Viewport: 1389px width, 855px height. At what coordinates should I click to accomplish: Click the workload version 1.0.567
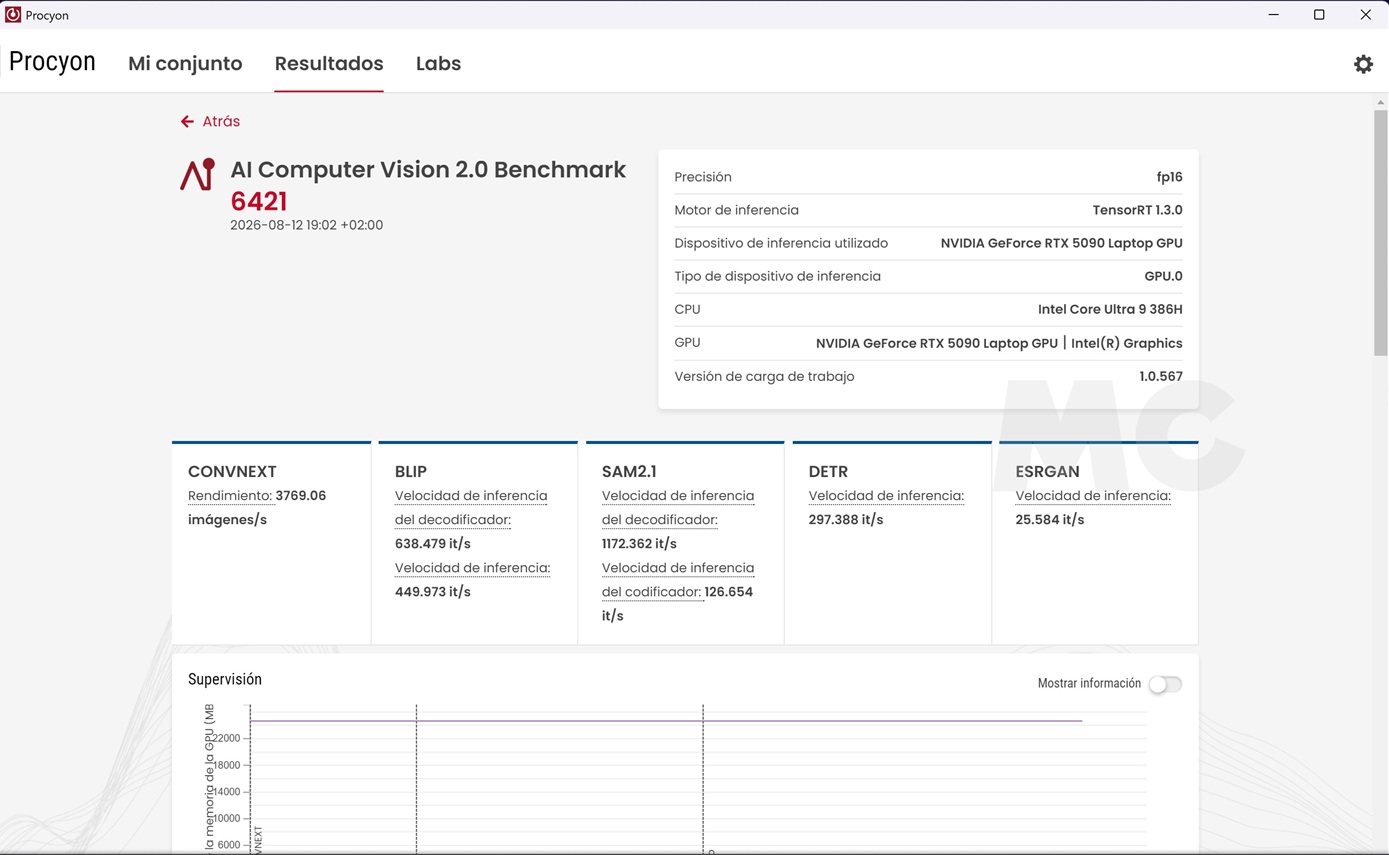1161,376
